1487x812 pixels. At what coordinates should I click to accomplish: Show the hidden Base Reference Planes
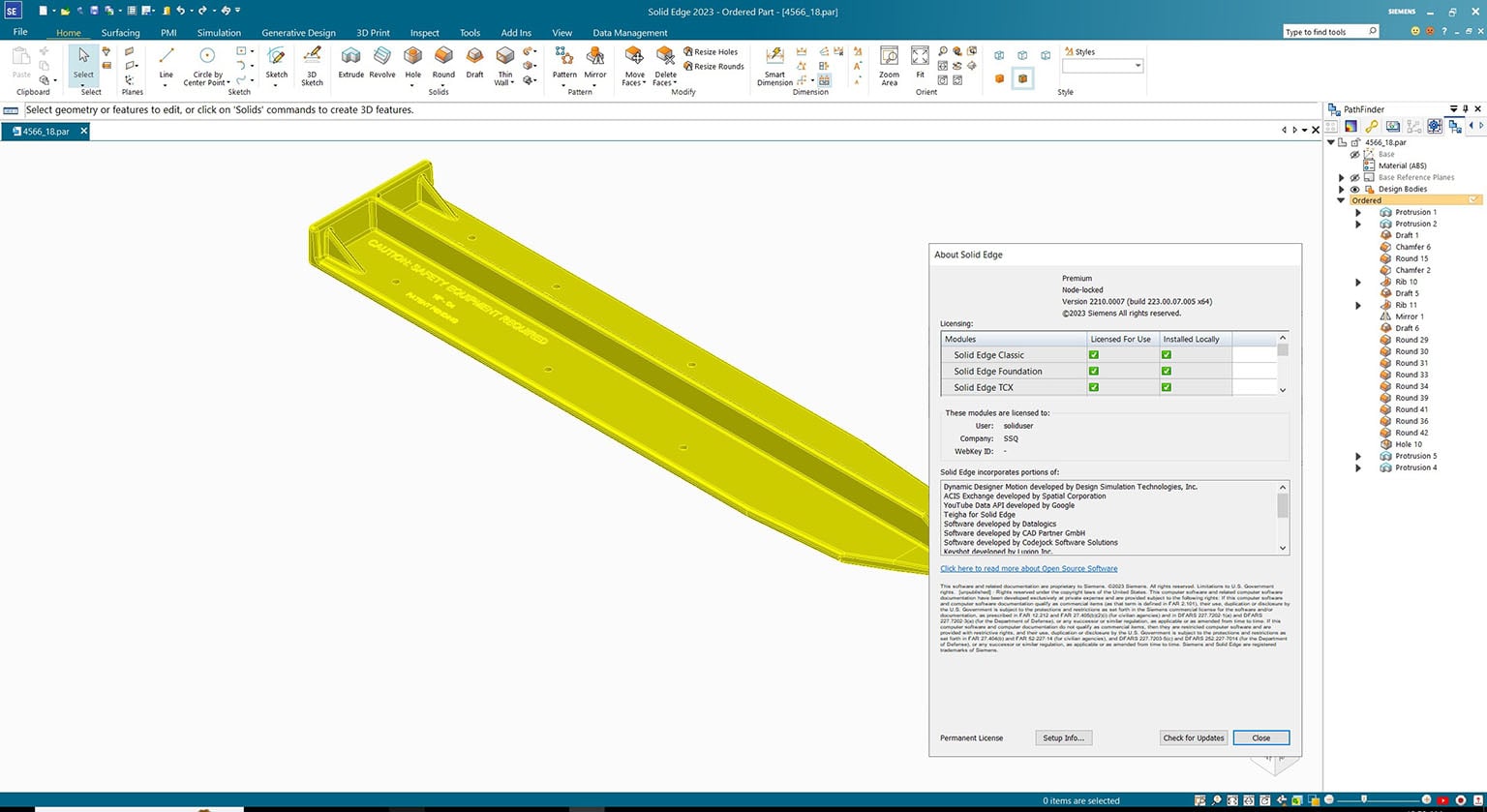click(1354, 178)
